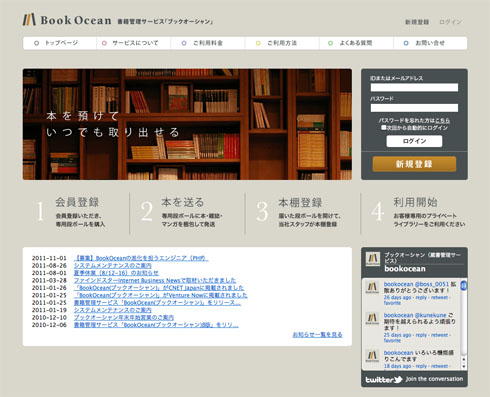Click the bookocean username in Twitter widget header
Image resolution: width=490 pixels, height=397 pixels.
(405, 269)
